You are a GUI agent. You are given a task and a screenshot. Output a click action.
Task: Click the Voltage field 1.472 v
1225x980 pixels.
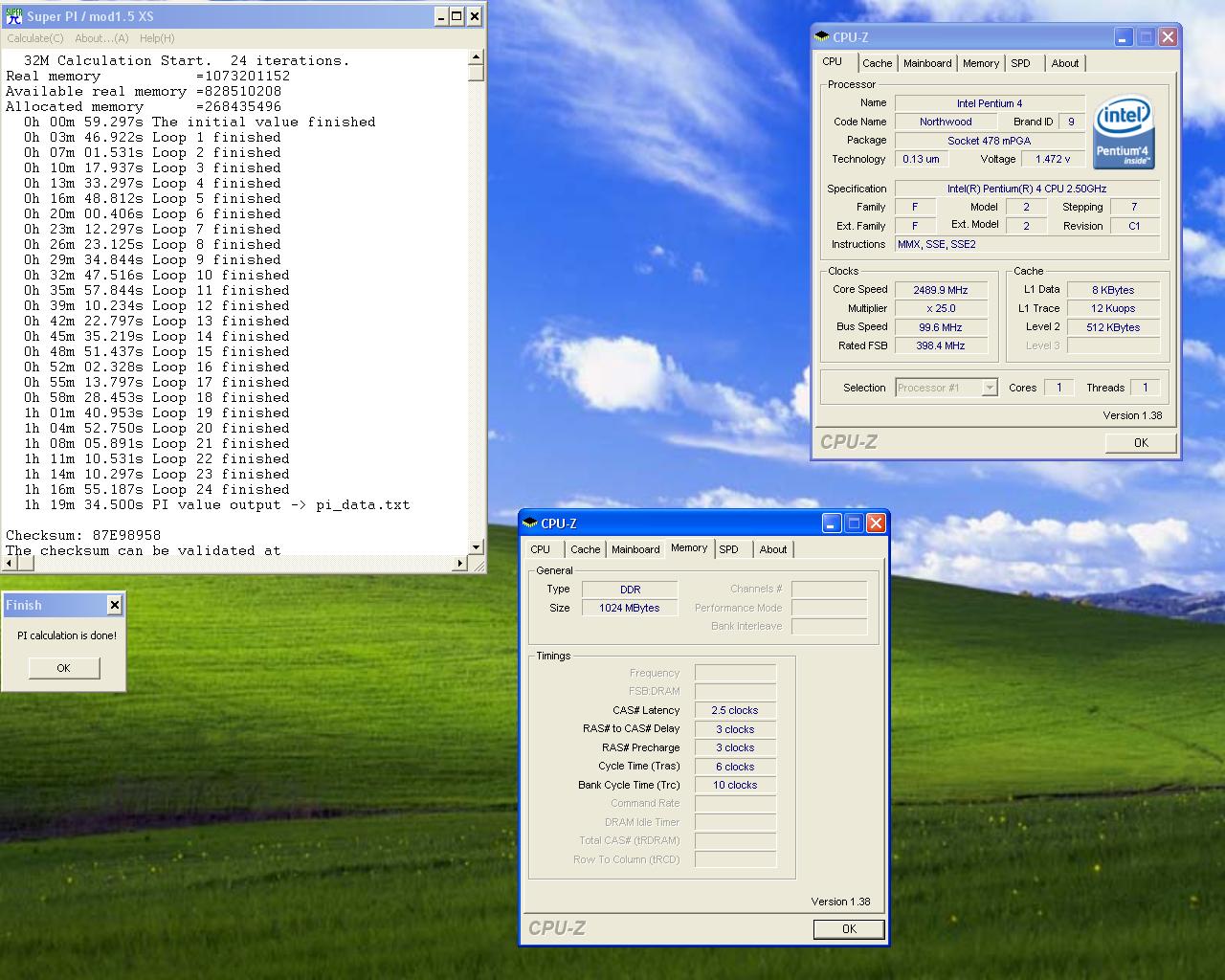click(x=1053, y=159)
